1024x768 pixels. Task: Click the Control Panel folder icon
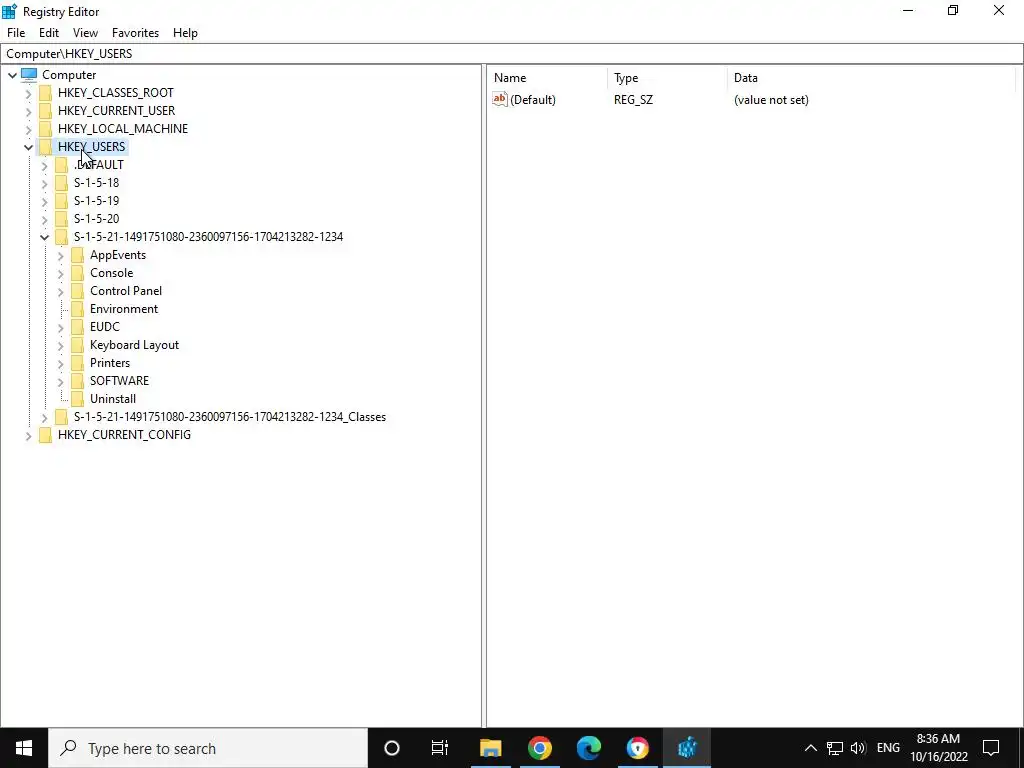(77, 291)
